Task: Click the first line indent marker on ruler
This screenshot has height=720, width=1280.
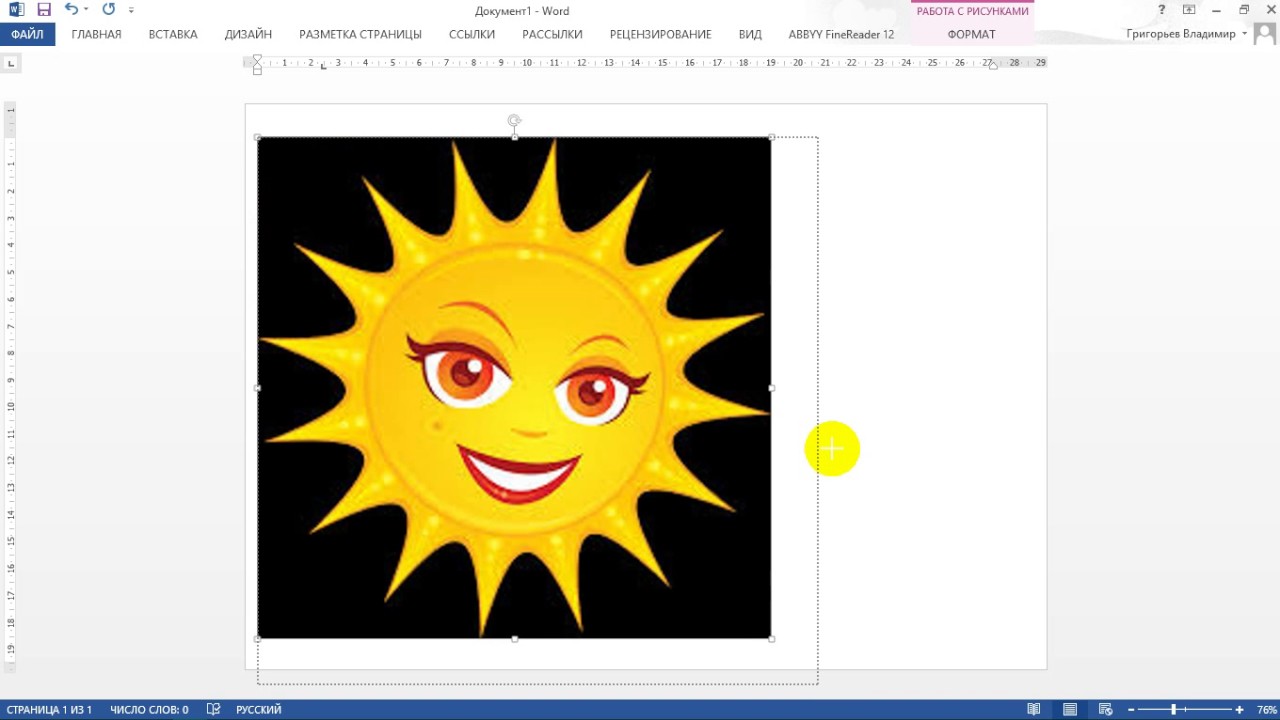Action: coord(257,59)
